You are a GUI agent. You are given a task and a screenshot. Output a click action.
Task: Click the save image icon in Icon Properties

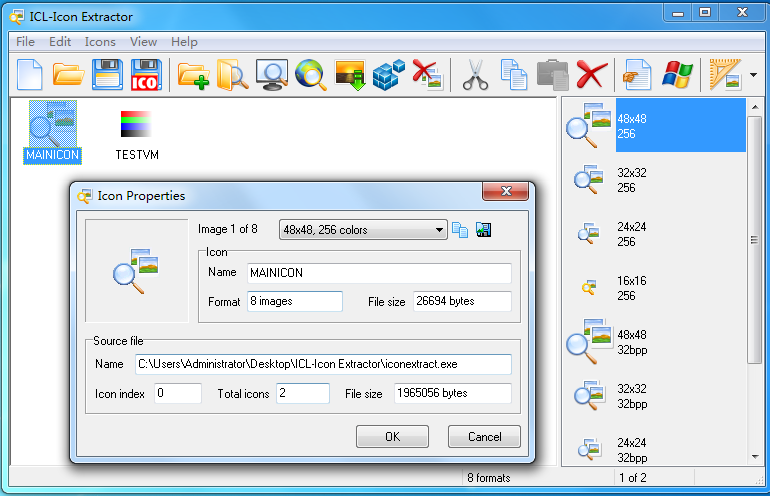[x=484, y=230]
